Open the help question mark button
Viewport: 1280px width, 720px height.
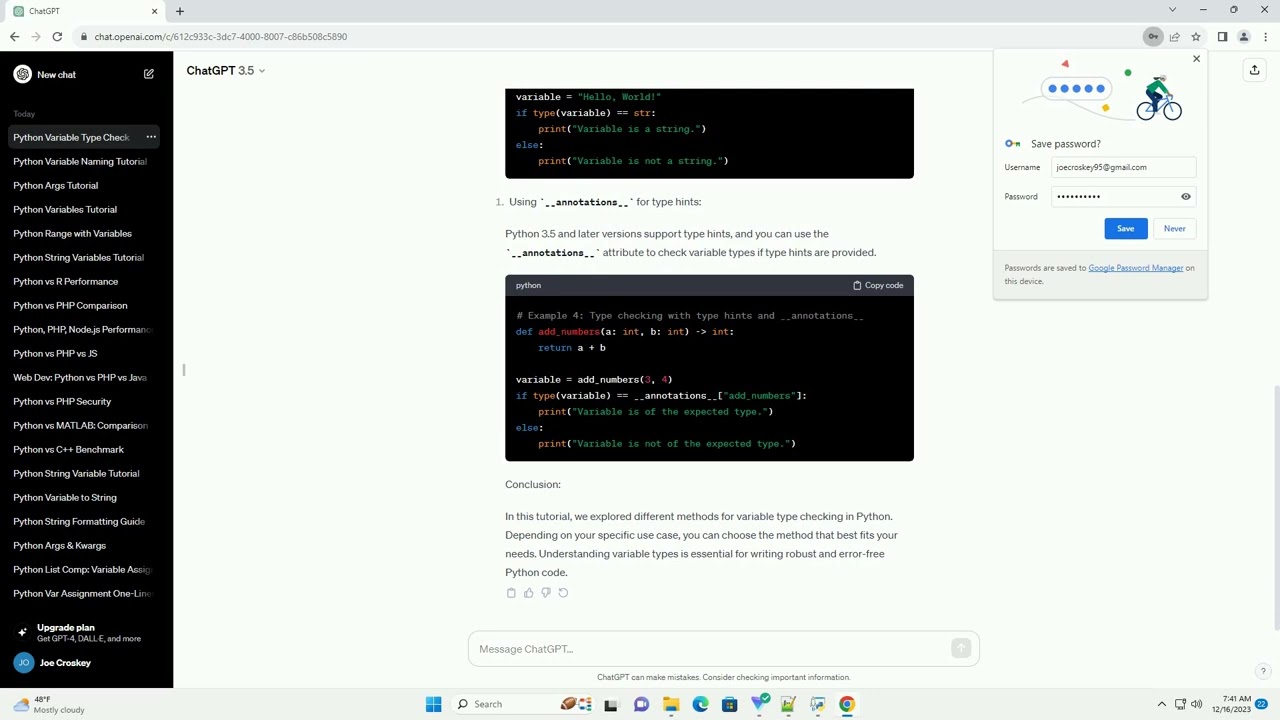click(x=1263, y=671)
